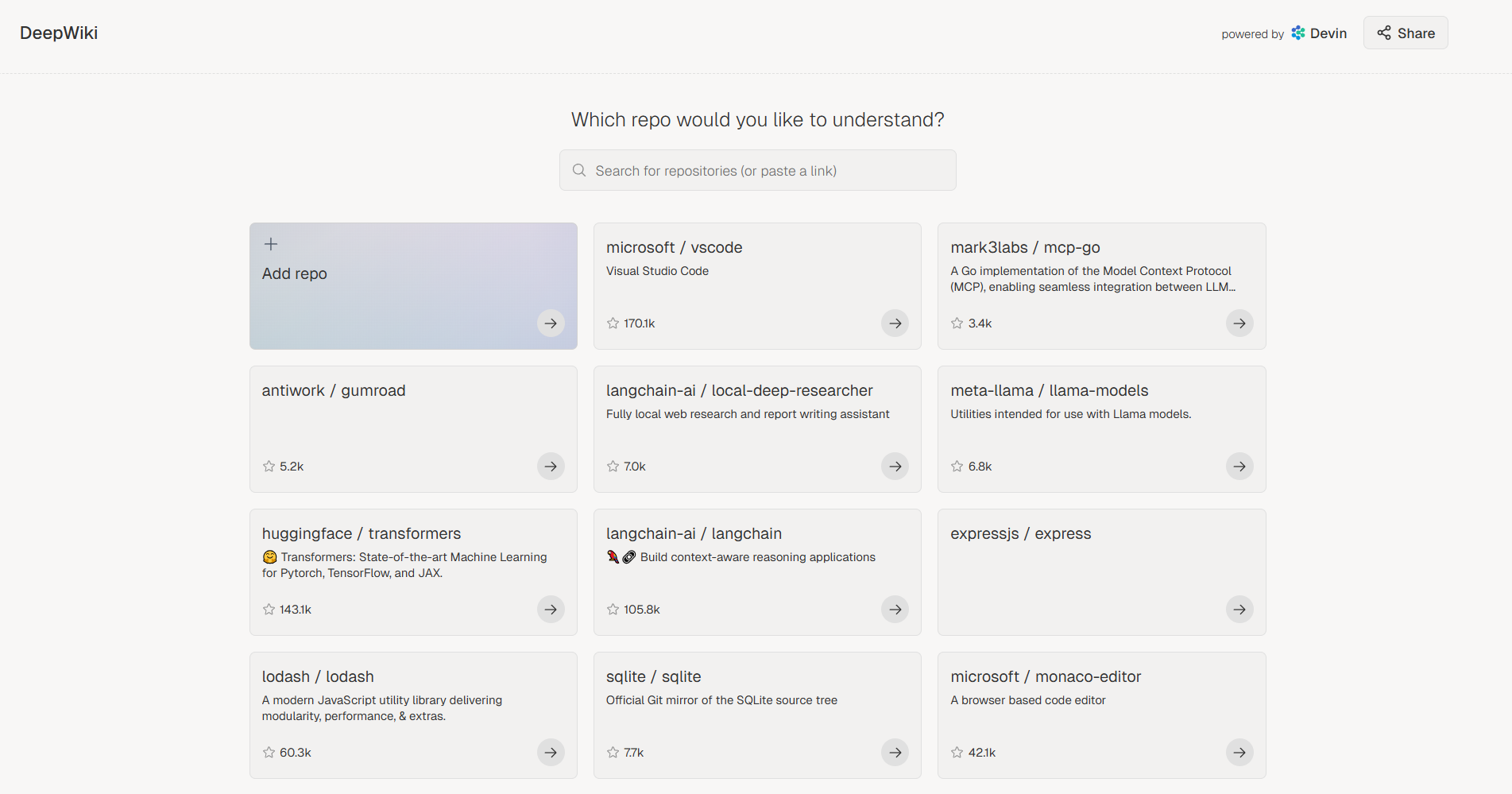Click the star icon on gumroad card
The image size is (1512, 794).
[269, 467]
